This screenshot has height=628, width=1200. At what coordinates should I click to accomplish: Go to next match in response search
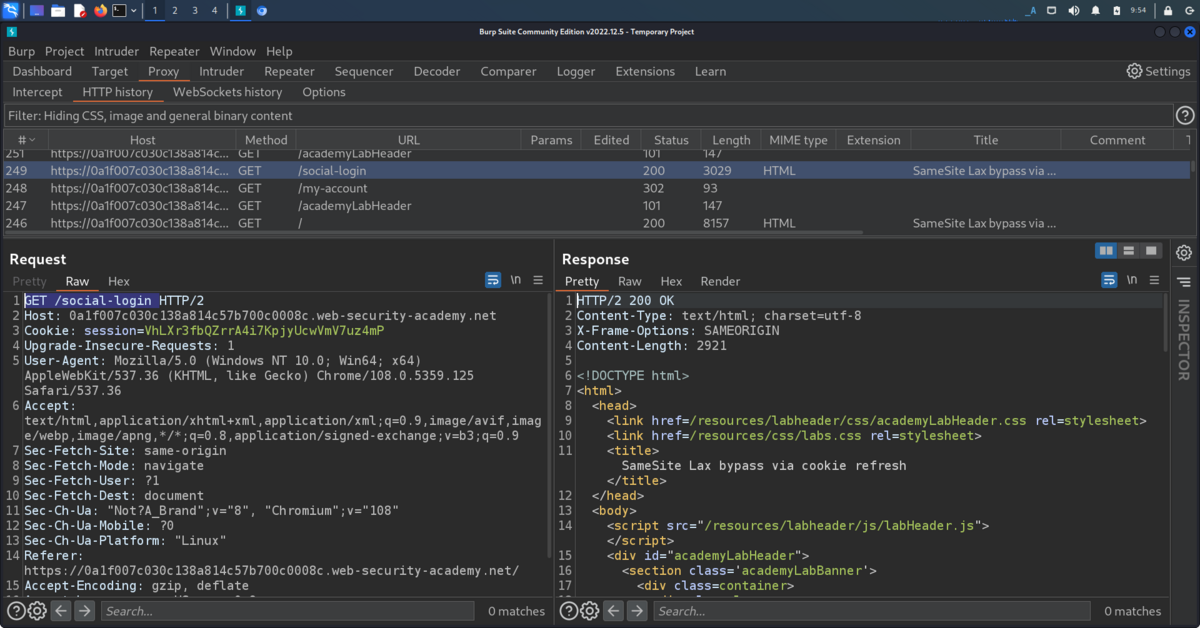coord(637,610)
